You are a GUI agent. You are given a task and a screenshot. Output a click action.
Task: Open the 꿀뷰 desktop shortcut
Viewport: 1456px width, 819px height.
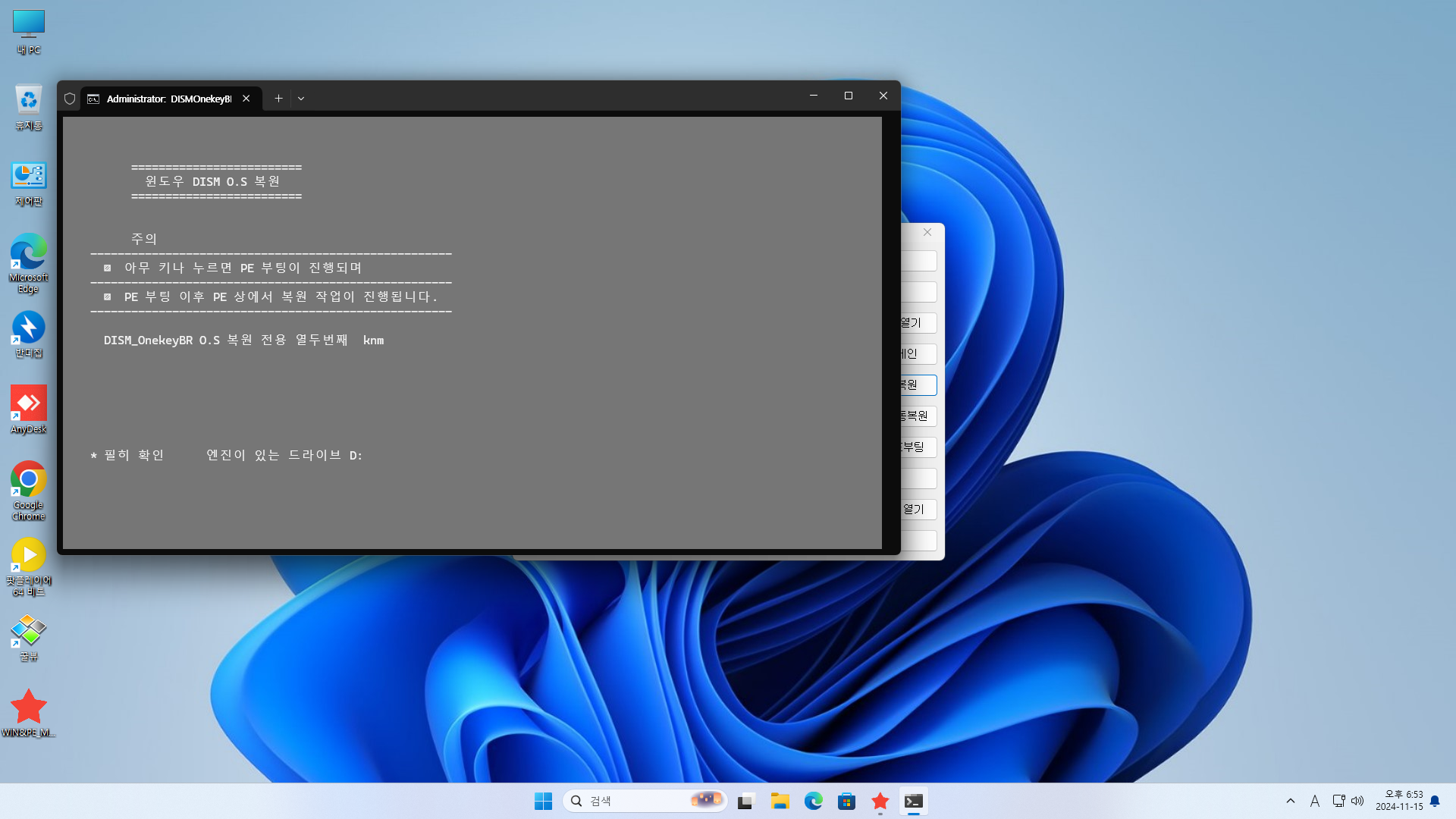(x=29, y=639)
